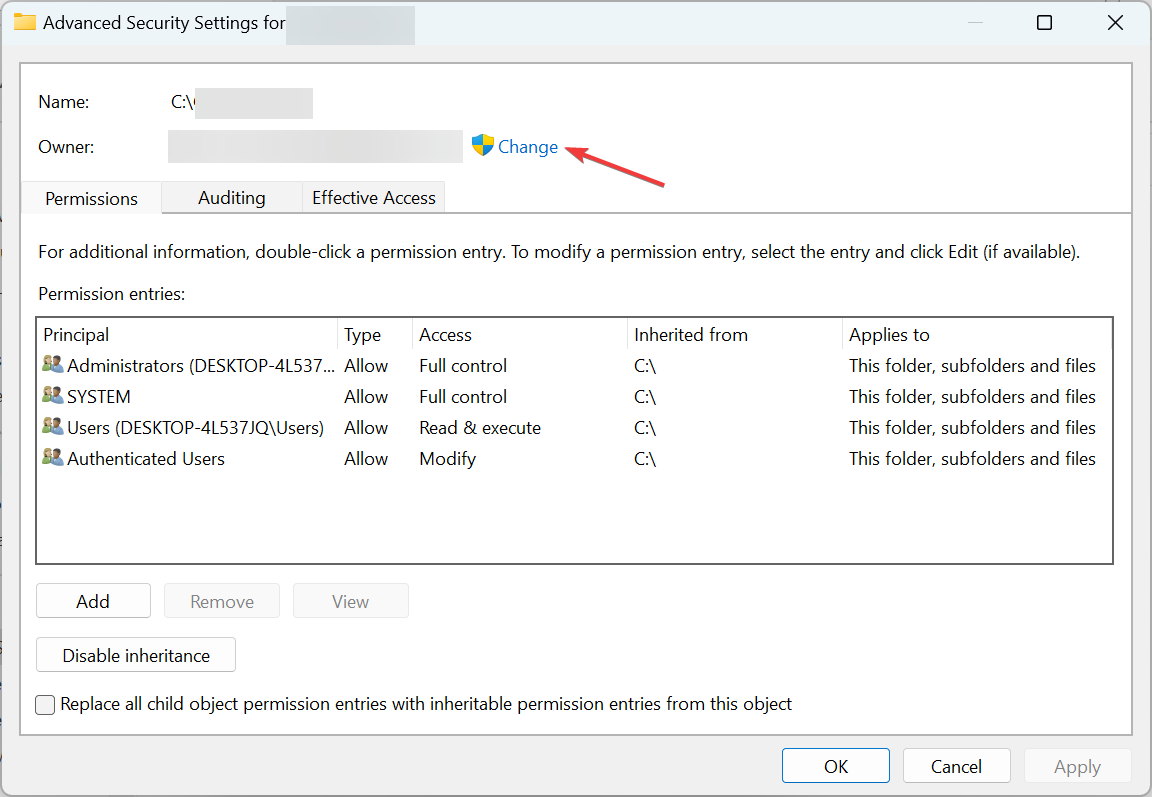Confirm with the OK button
This screenshot has width=1152, height=797.
836,766
